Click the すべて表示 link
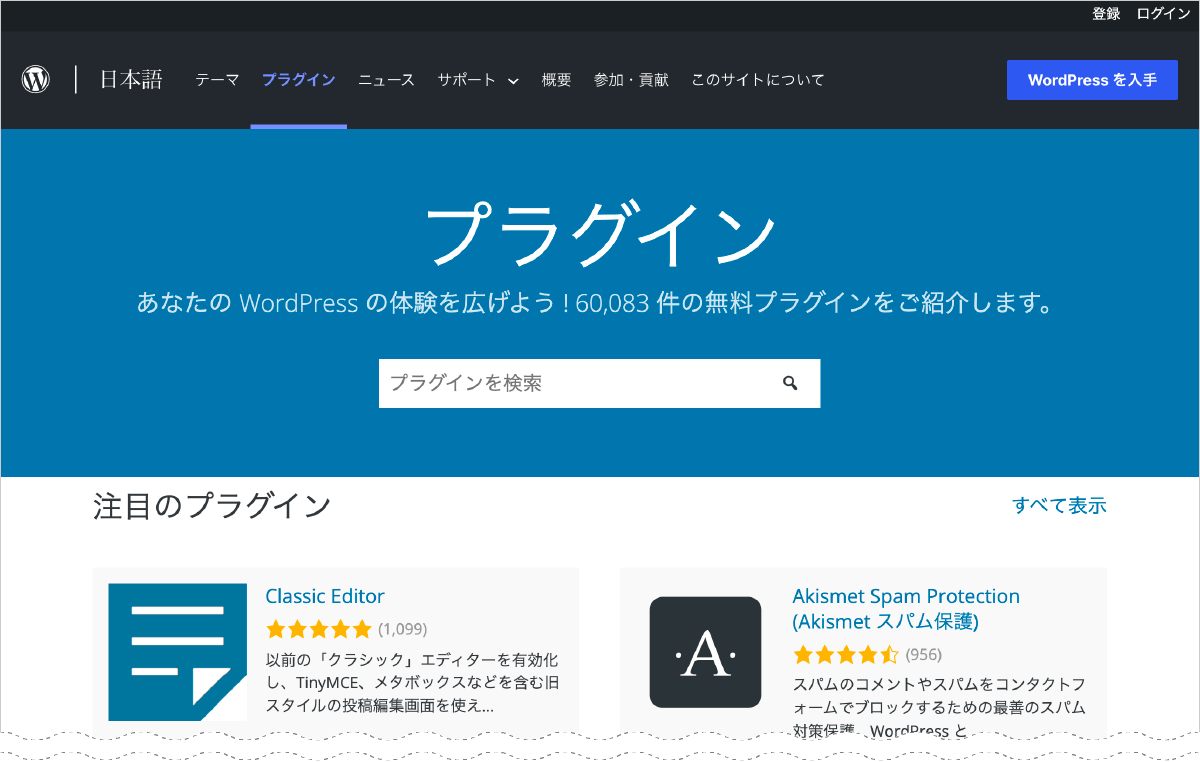 pyautogui.click(x=1059, y=505)
